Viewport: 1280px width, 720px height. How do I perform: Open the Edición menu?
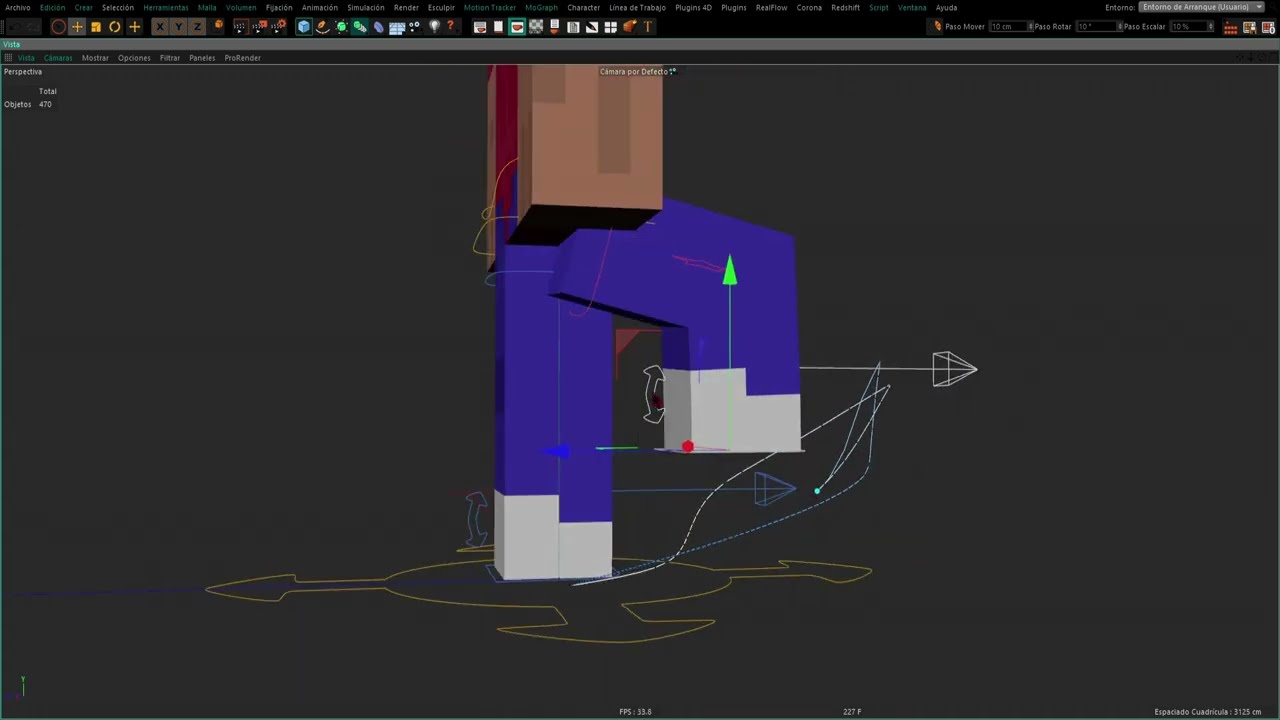[x=52, y=7]
